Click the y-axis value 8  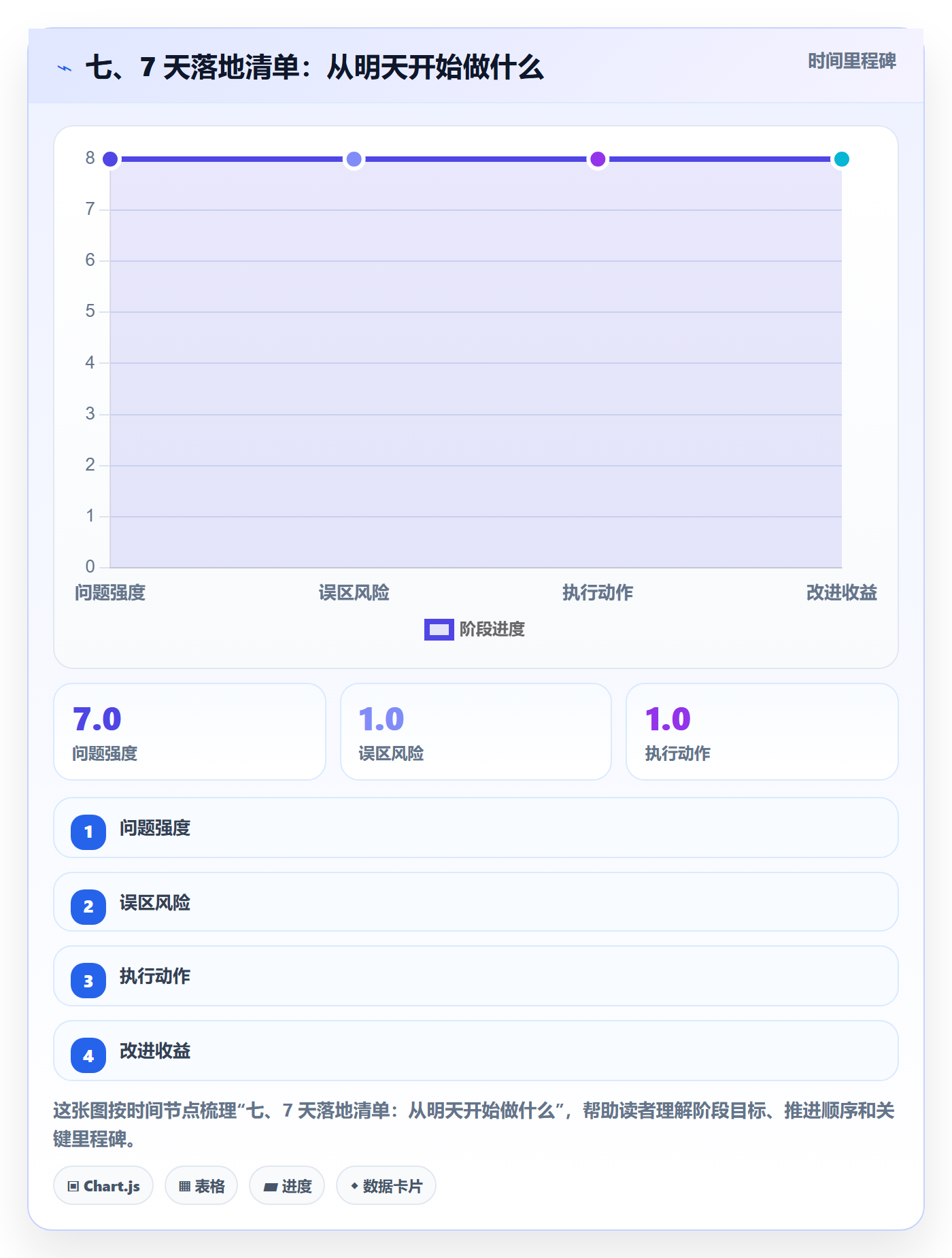point(90,158)
